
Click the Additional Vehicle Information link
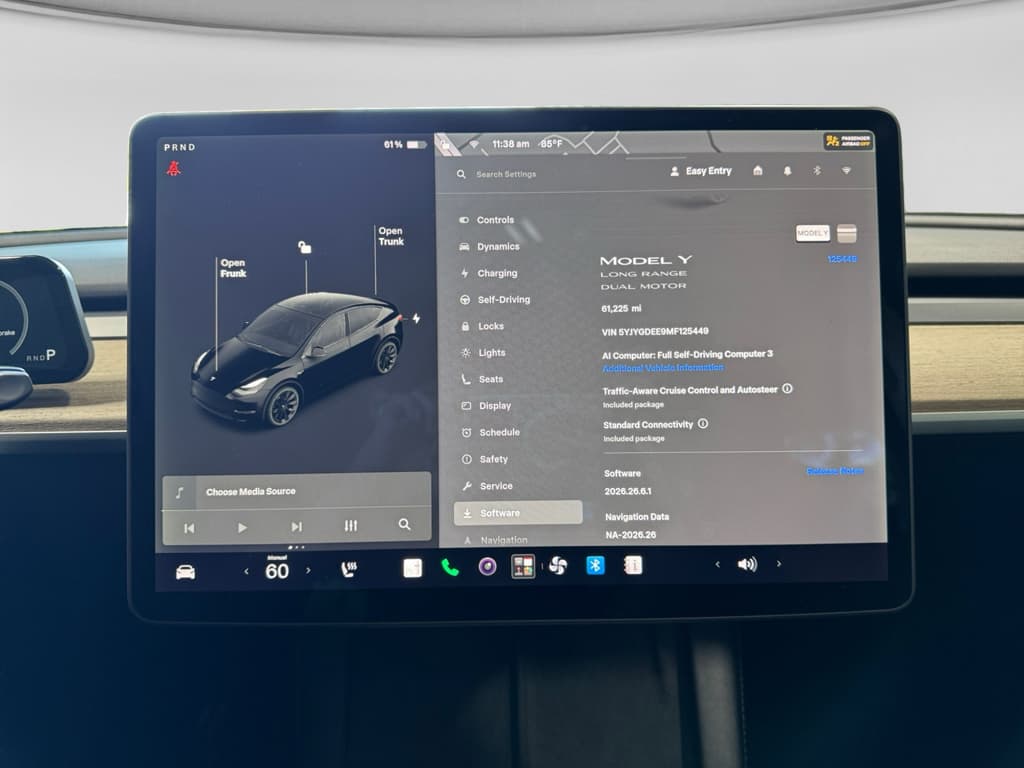[663, 368]
